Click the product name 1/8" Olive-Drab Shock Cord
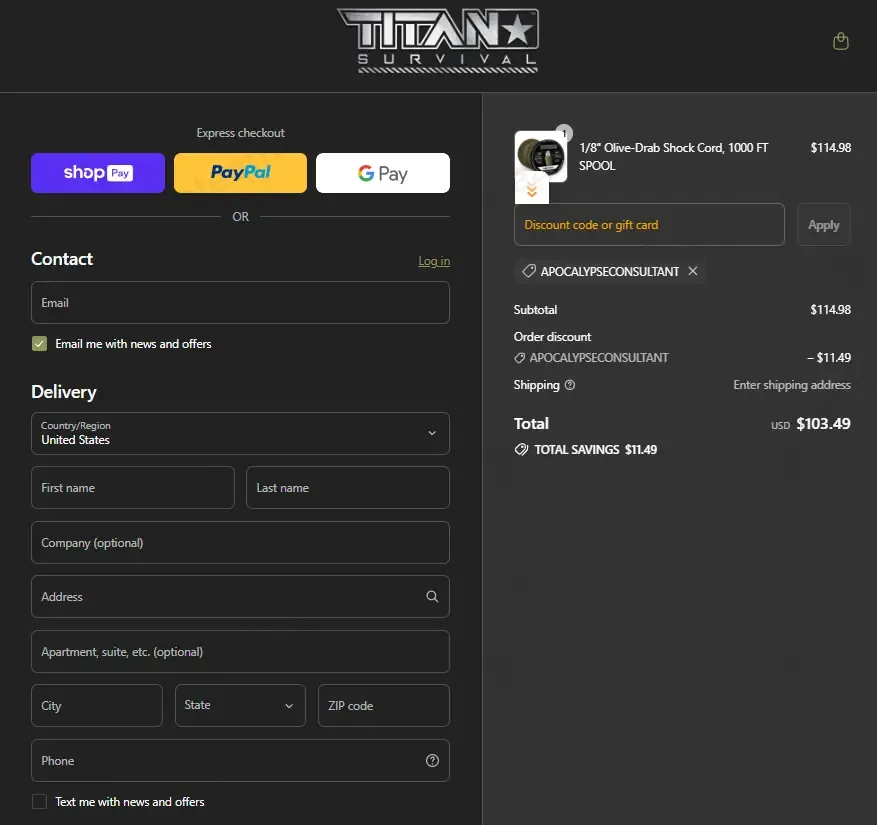877x825 pixels. click(673, 157)
